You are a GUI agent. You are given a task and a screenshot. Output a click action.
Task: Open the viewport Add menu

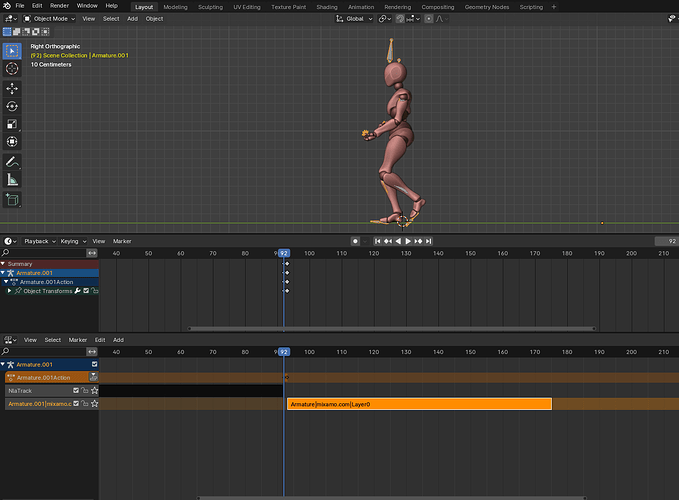click(x=133, y=19)
